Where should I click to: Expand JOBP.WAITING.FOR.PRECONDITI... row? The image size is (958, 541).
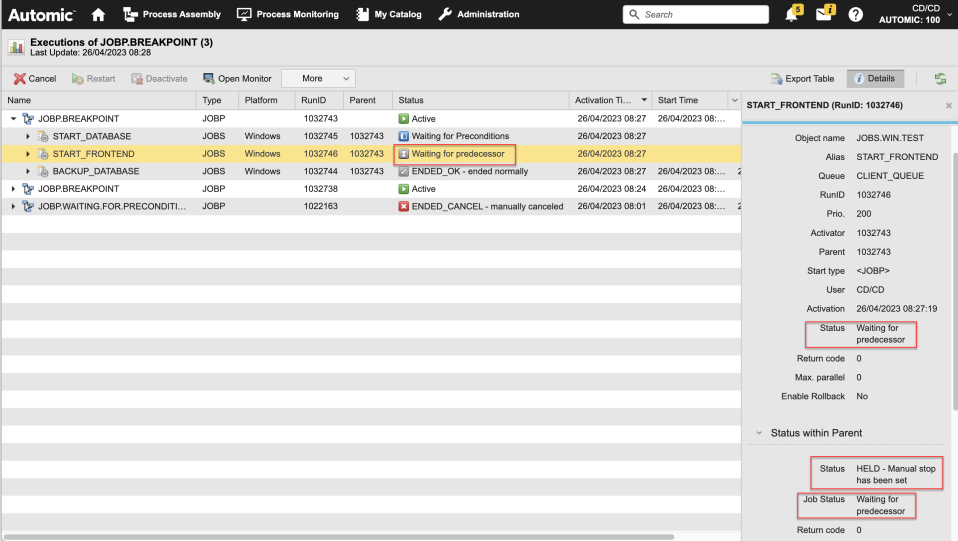pos(13,207)
